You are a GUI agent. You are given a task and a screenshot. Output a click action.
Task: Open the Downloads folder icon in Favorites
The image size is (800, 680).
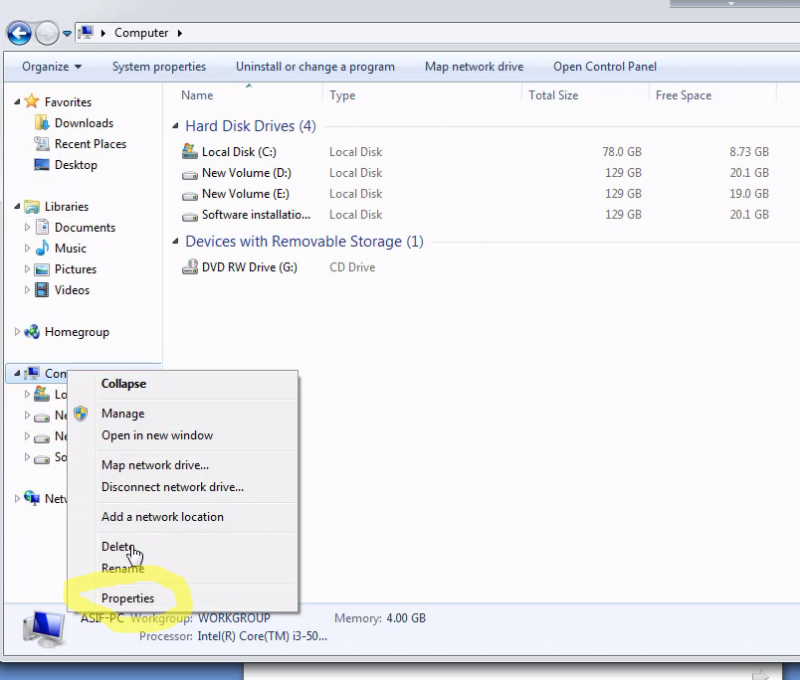pyautogui.click(x=41, y=122)
